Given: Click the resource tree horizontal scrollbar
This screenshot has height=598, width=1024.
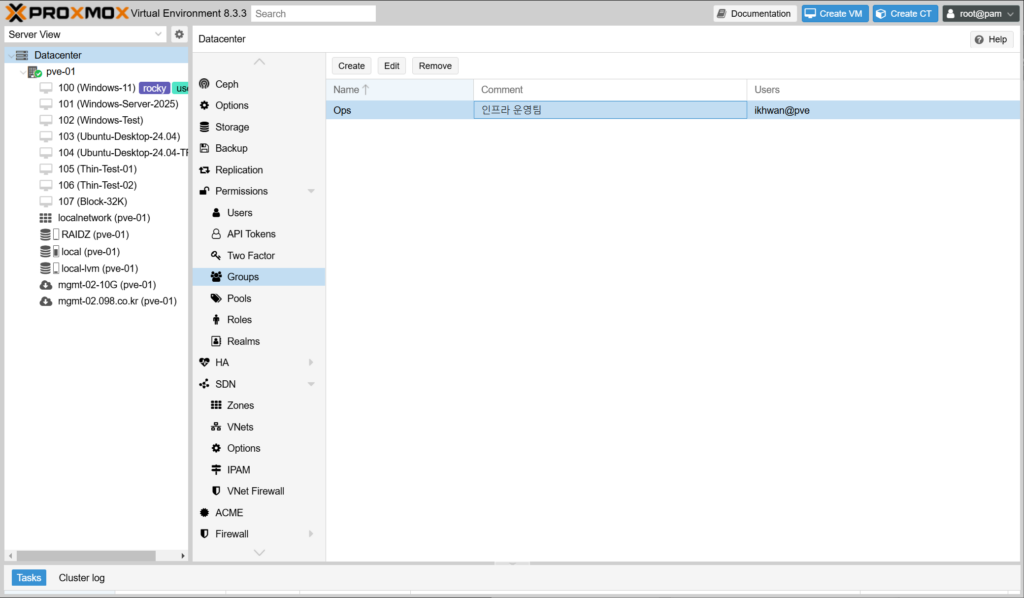Looking at the screenshot, I should (x=80, y=556).
